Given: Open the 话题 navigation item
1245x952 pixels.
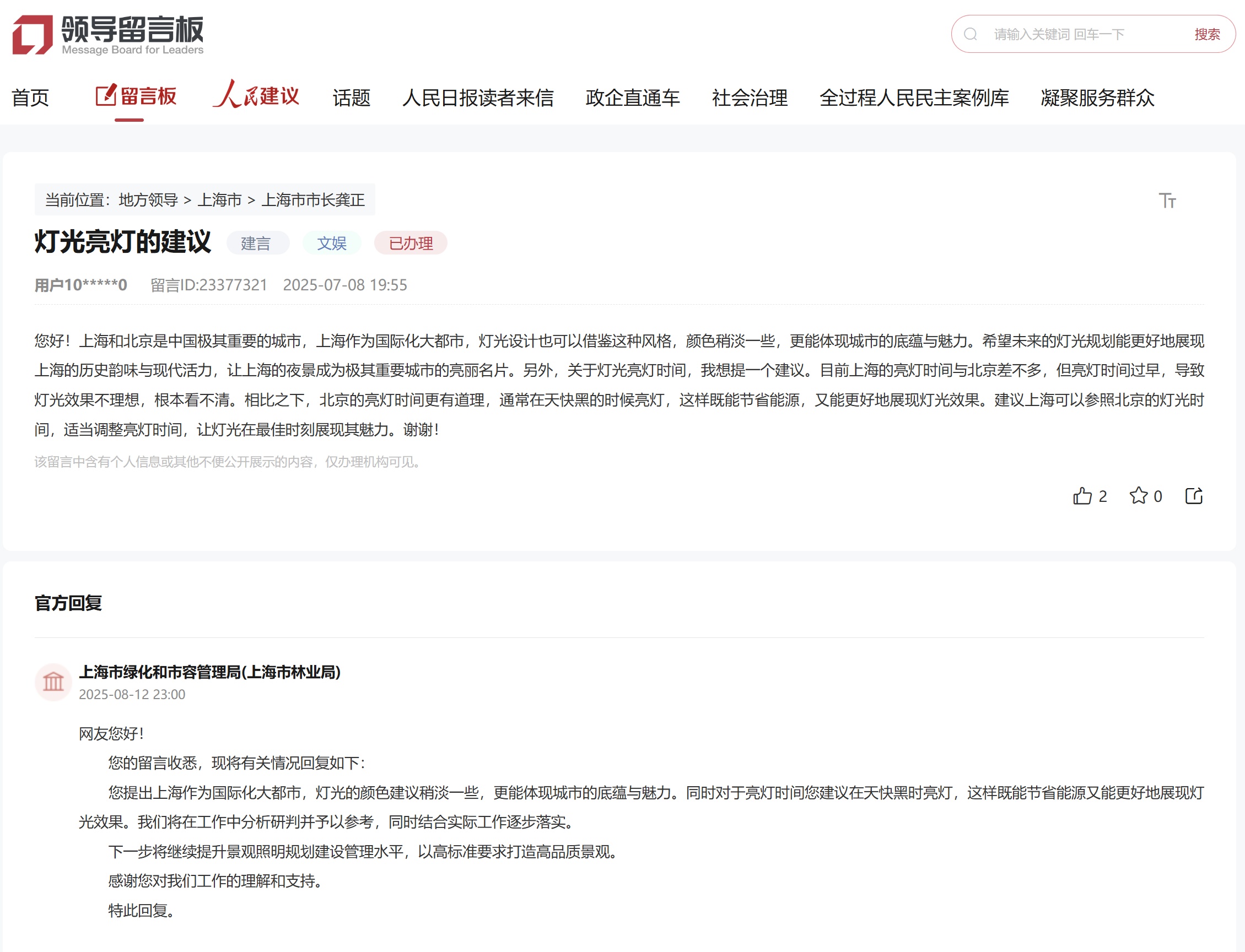Looking at the screenshot, I should [351, 98].
